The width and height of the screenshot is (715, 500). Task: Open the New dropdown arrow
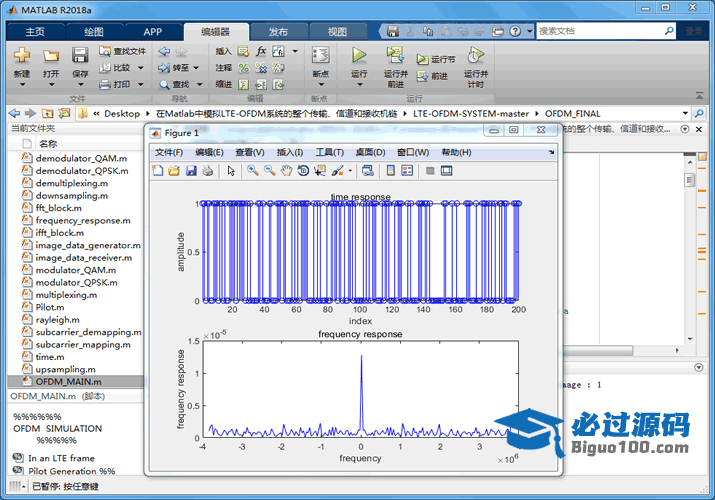coord(22,85)
